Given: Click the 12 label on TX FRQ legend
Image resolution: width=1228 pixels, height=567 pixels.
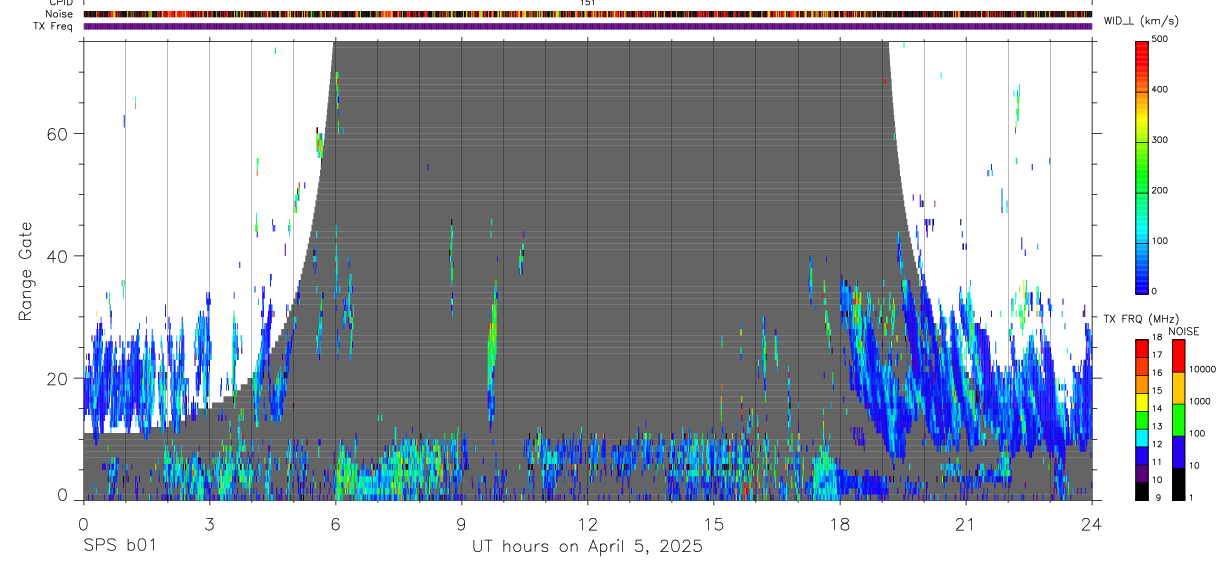Looking at the screenshot, I should click(1157, 444).
